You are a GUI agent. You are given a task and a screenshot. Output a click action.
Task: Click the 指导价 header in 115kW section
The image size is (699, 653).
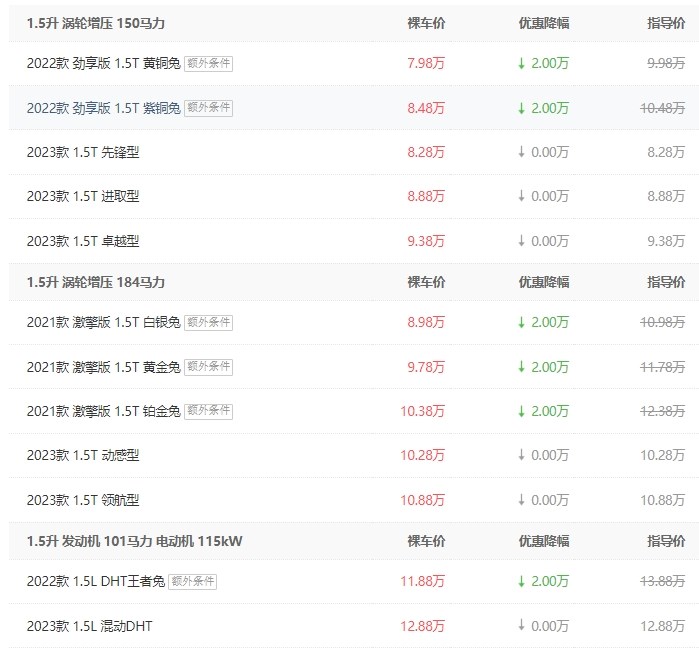tap(666, 541)
